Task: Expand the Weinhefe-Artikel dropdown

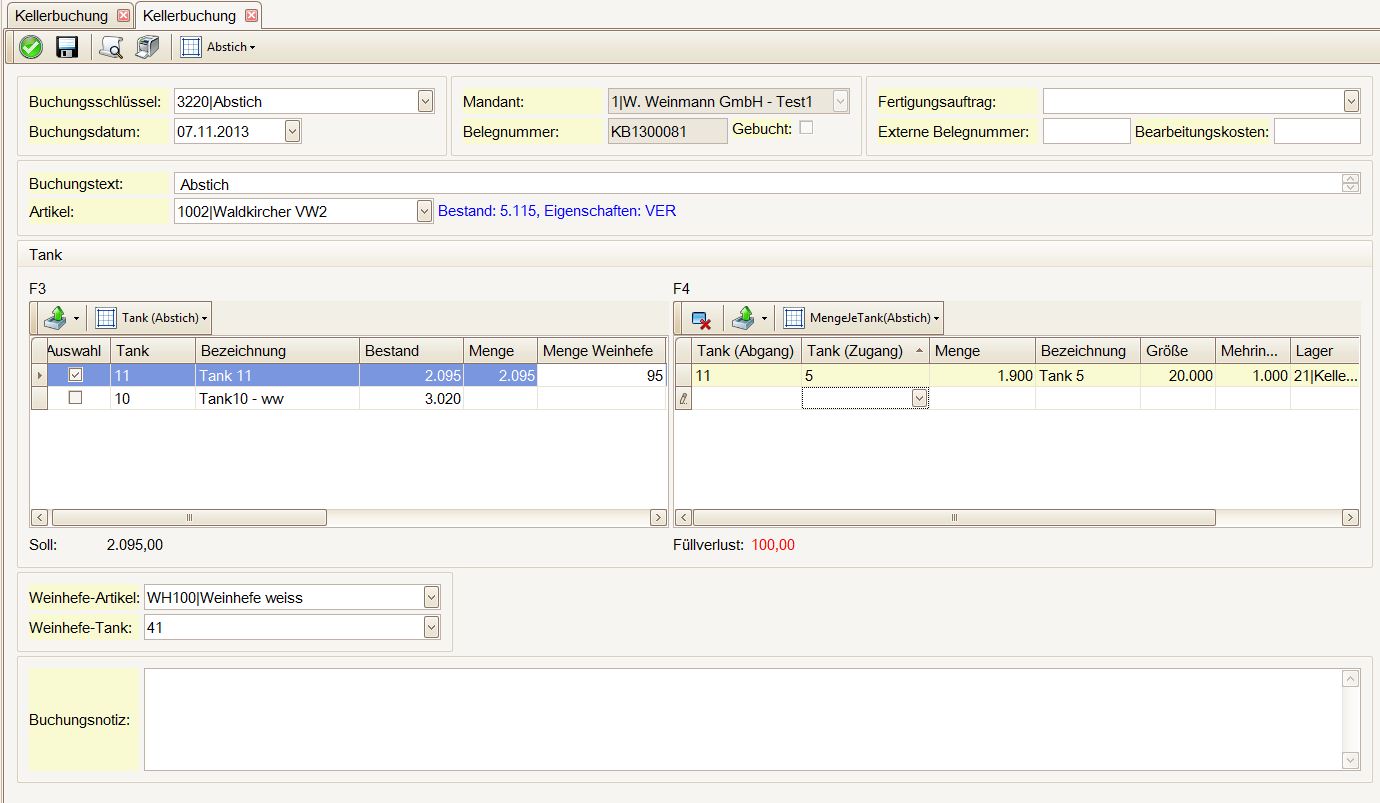Action: pos(431,598)
